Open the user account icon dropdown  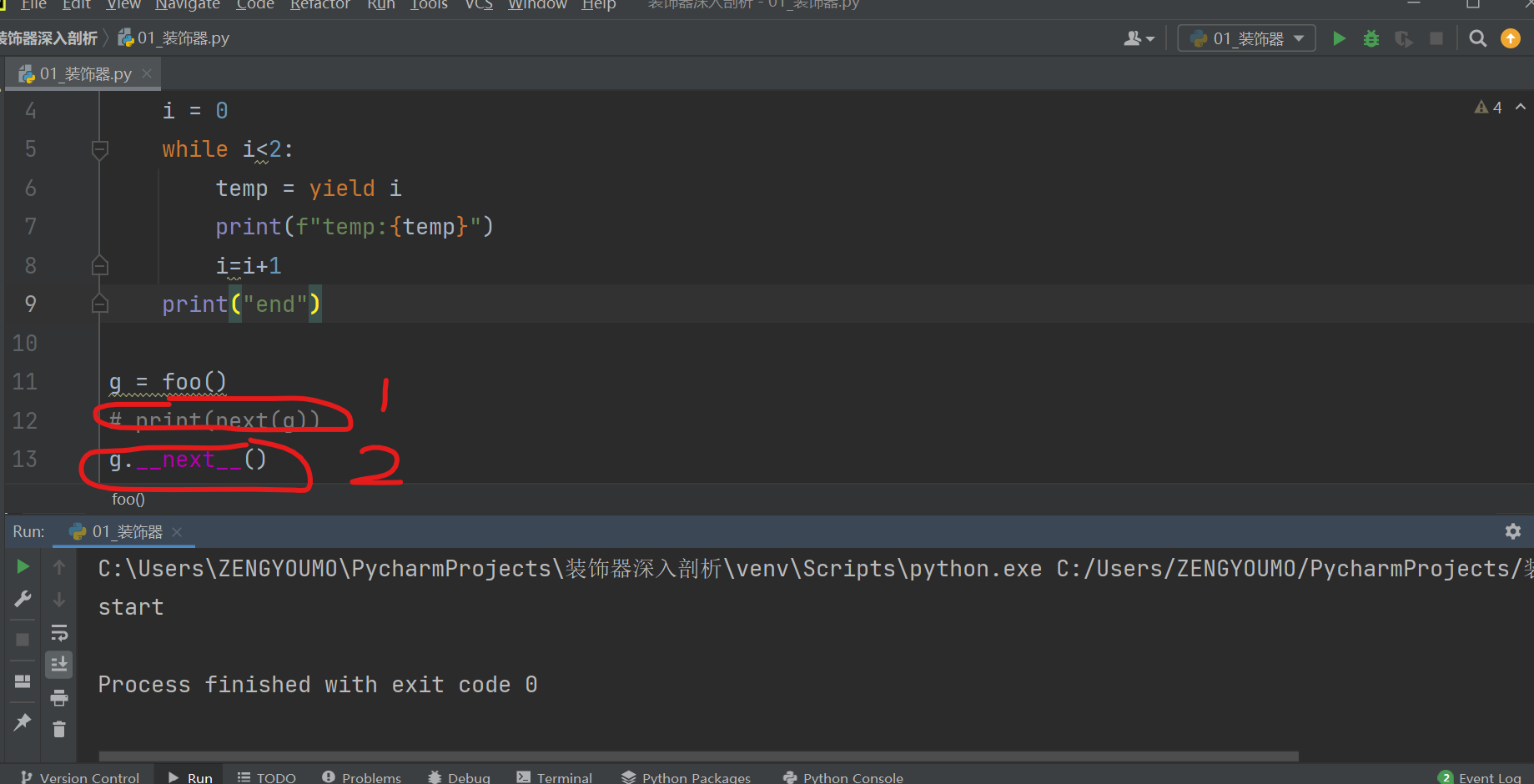(x=1139, y=38)
